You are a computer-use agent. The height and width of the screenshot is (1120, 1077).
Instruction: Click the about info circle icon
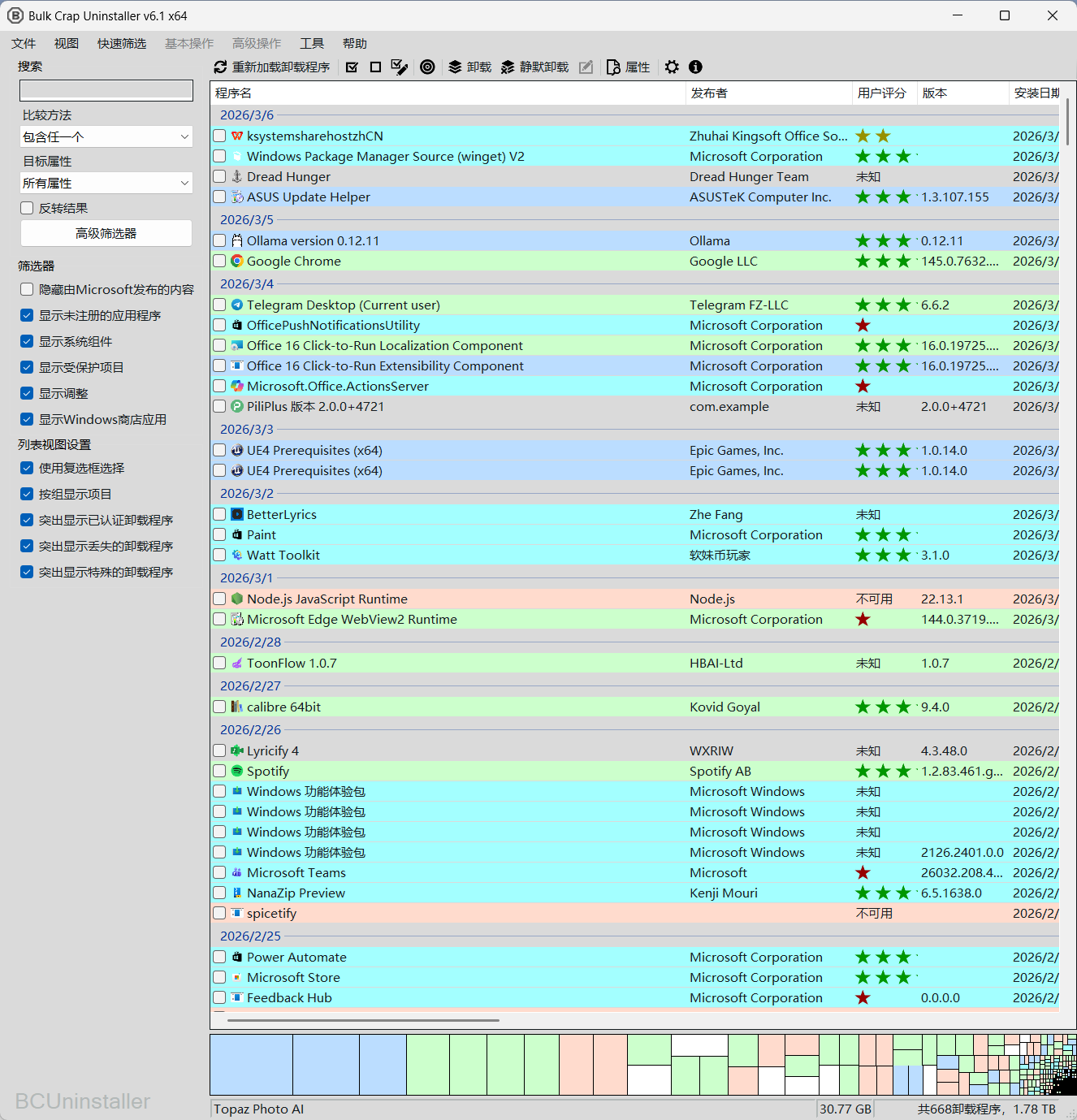[695, 67]
